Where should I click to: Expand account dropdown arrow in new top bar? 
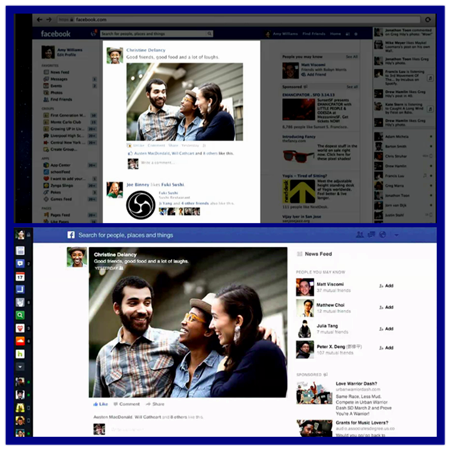coord(396,235)
